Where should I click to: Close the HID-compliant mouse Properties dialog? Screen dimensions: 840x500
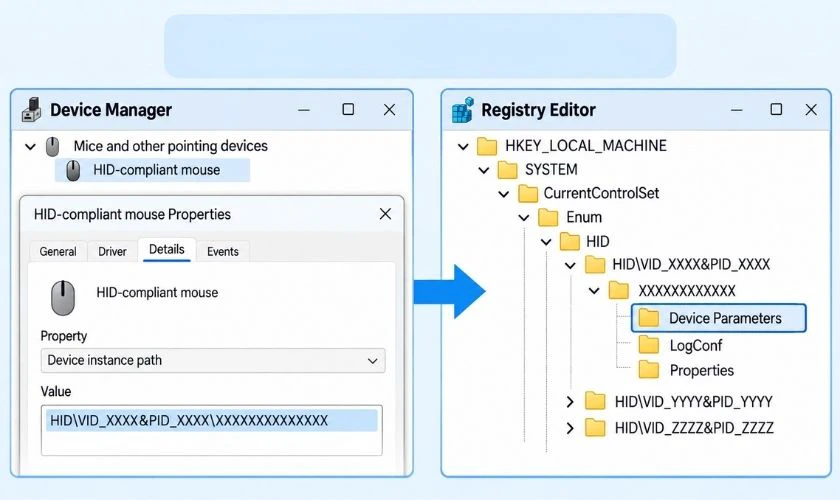coord(385,214)
